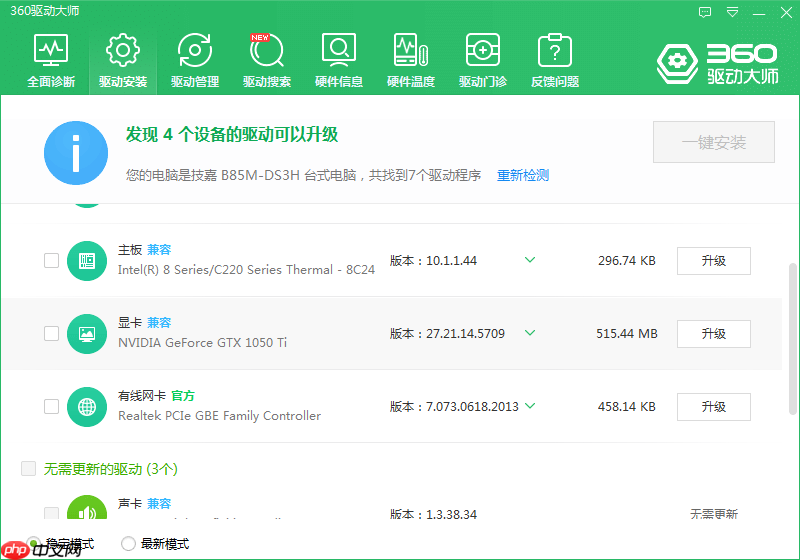Open 硬件信息 hardware info
Viewport: 800px width, 560px height.
coord(339,60)
